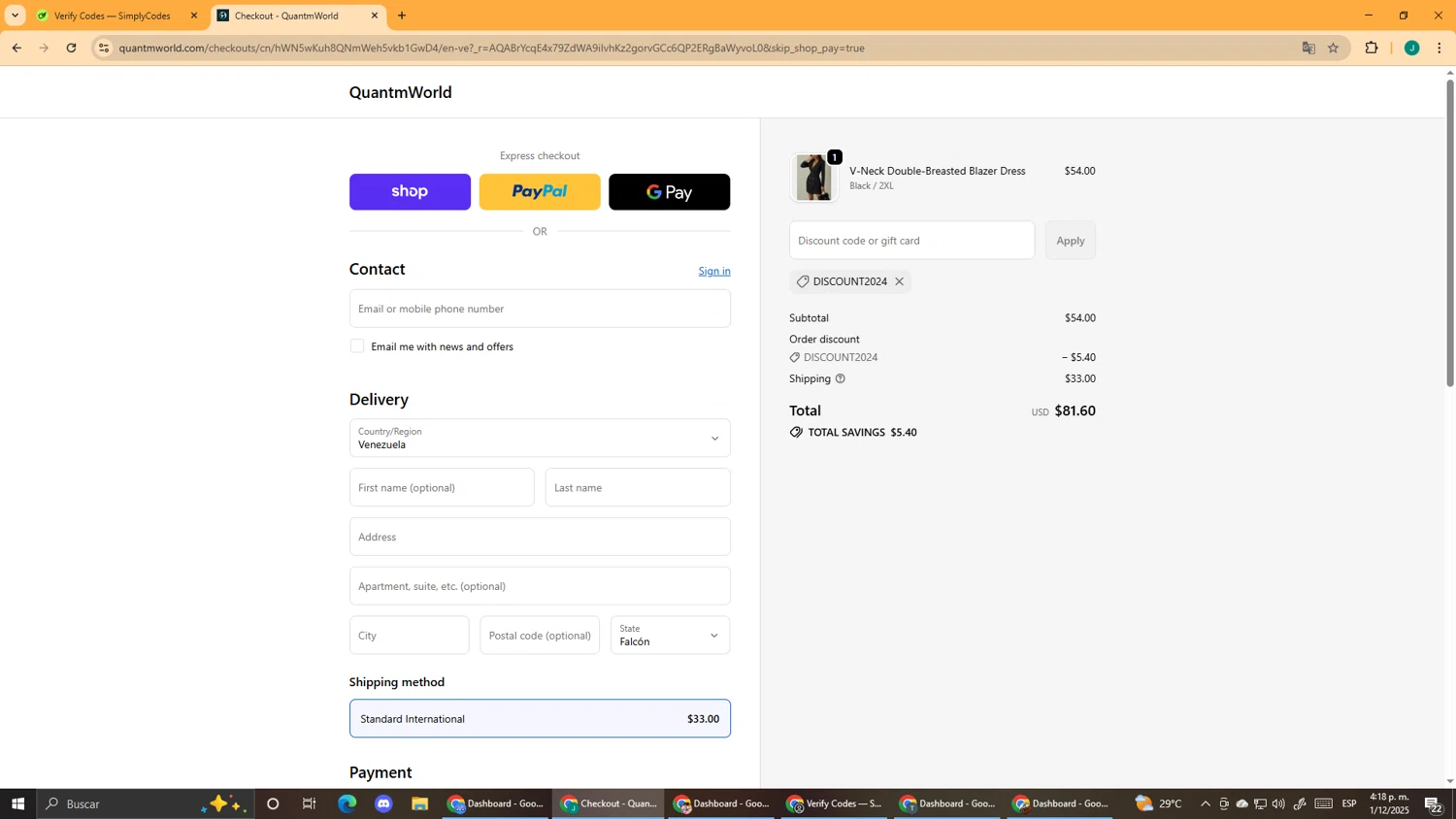Focus the Address field
This screenshot has width=1456, height=819.
coord(540,537)
